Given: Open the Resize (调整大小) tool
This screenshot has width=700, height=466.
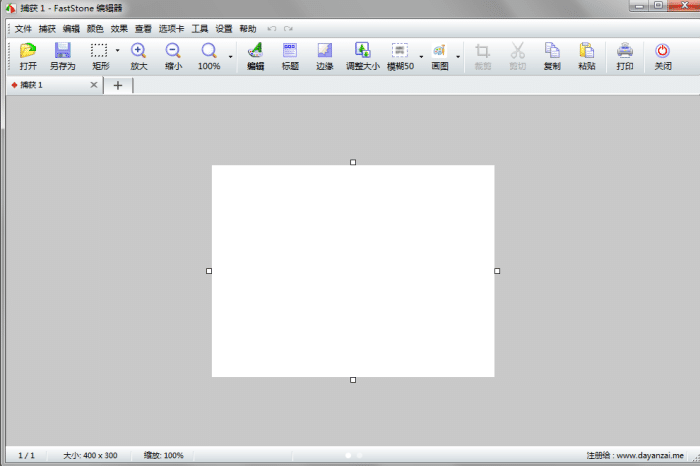Looking at the screenshot, I should pos(362,50).
